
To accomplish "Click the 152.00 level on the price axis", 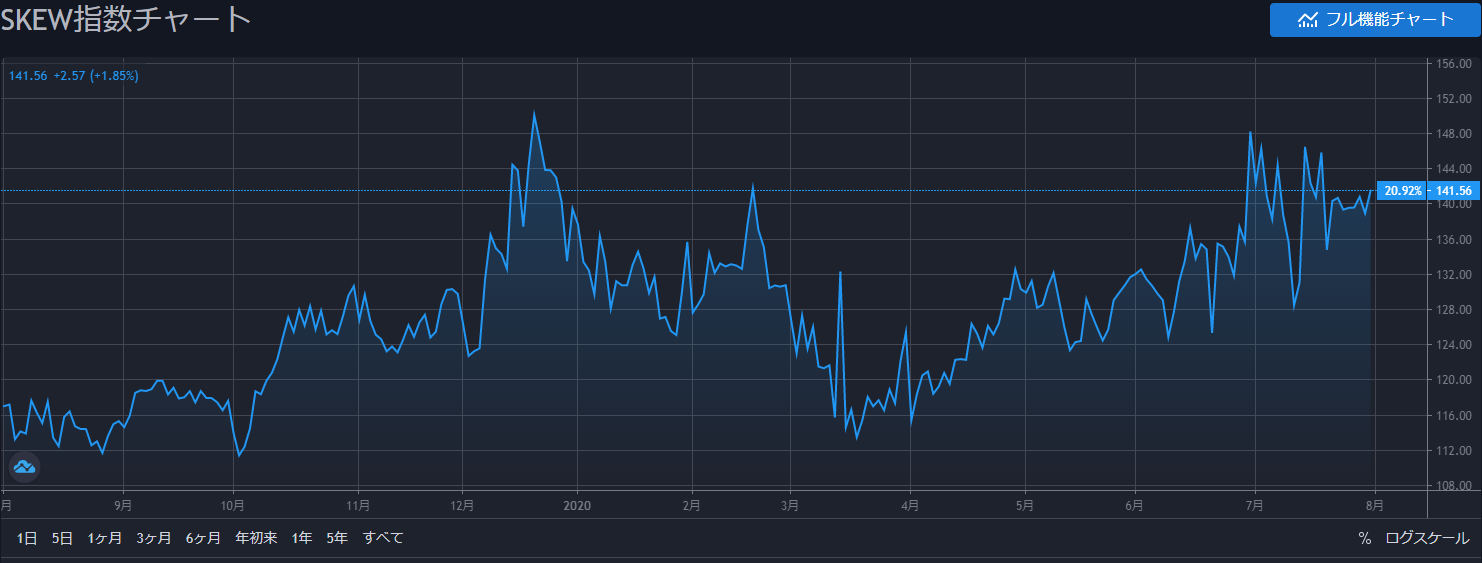I will 1452,99.
